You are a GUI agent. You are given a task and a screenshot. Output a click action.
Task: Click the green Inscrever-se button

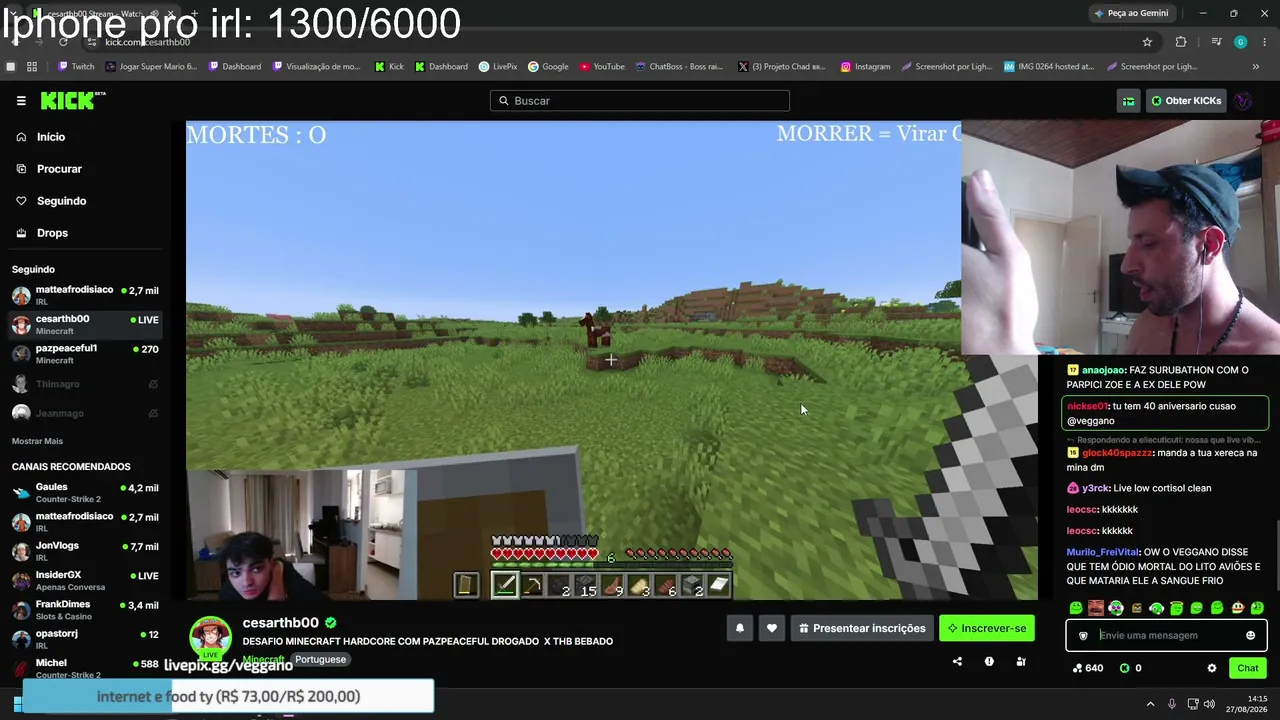point(986,628)
